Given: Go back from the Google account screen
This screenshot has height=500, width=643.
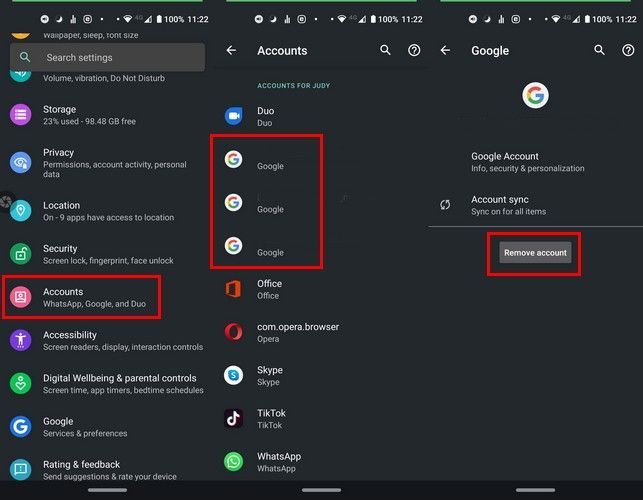Looking at the screenshot, I should point(445,50).
